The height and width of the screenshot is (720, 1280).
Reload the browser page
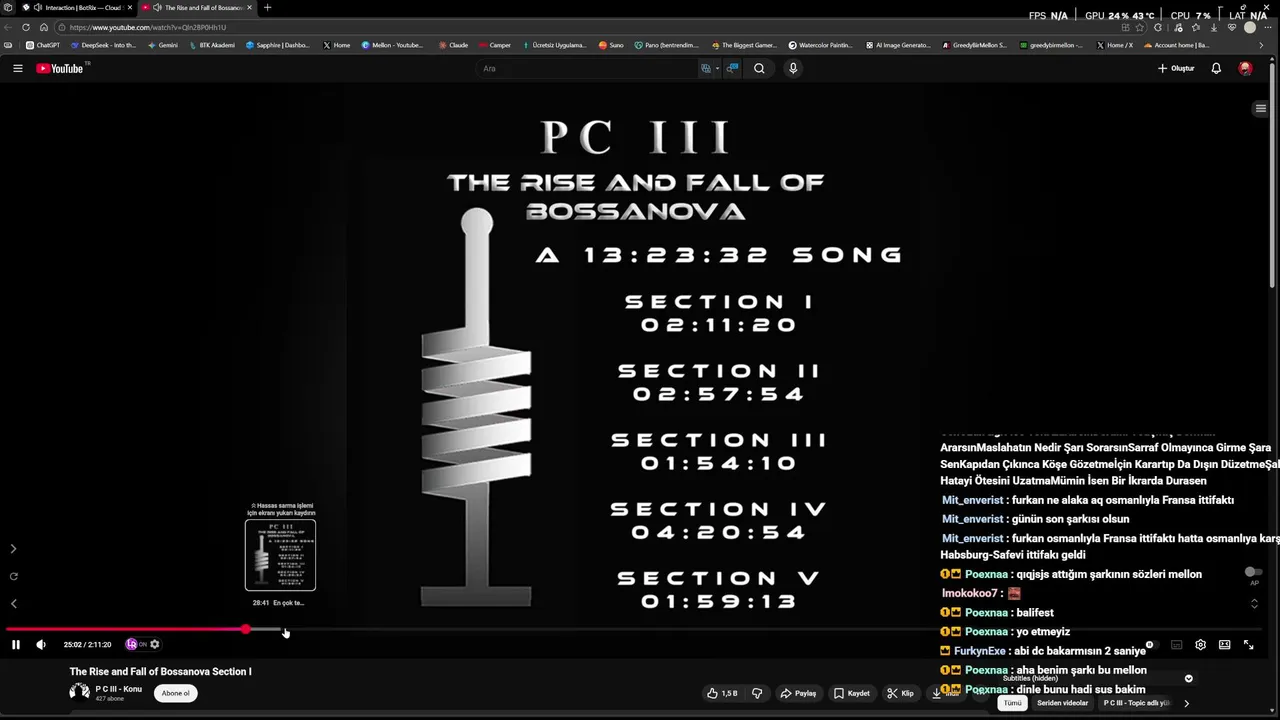(26, 27)
